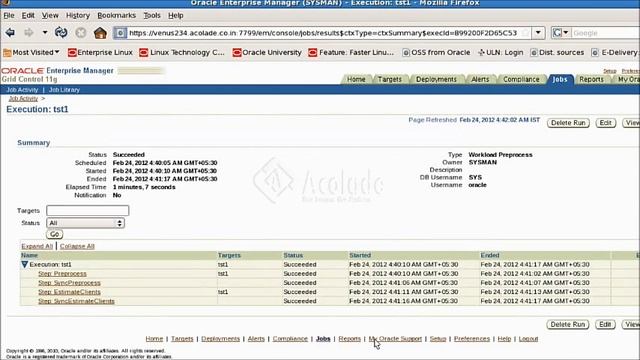Screen dimensions: 640x360
Task: Click the footer Help link
Action: [x=504, y=339]
